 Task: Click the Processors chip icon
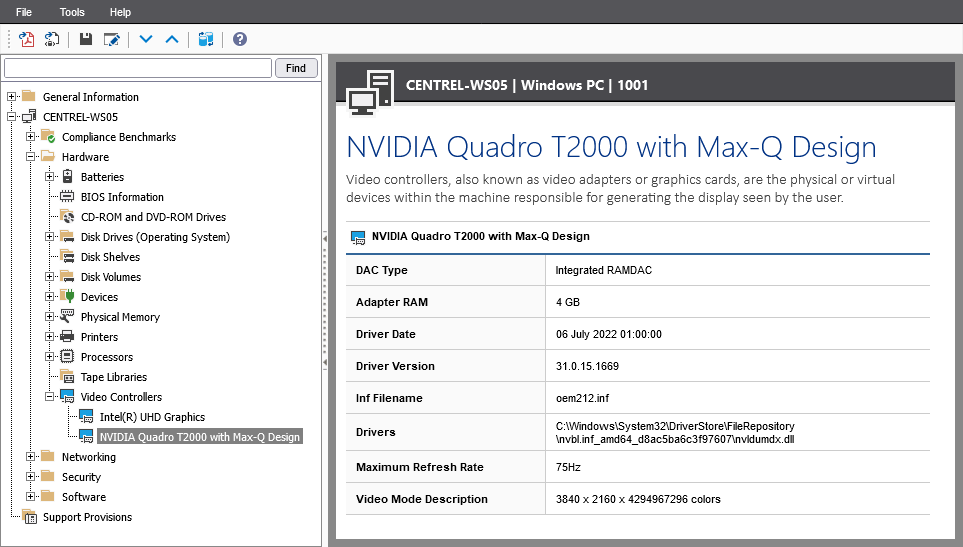coord(68,357)
